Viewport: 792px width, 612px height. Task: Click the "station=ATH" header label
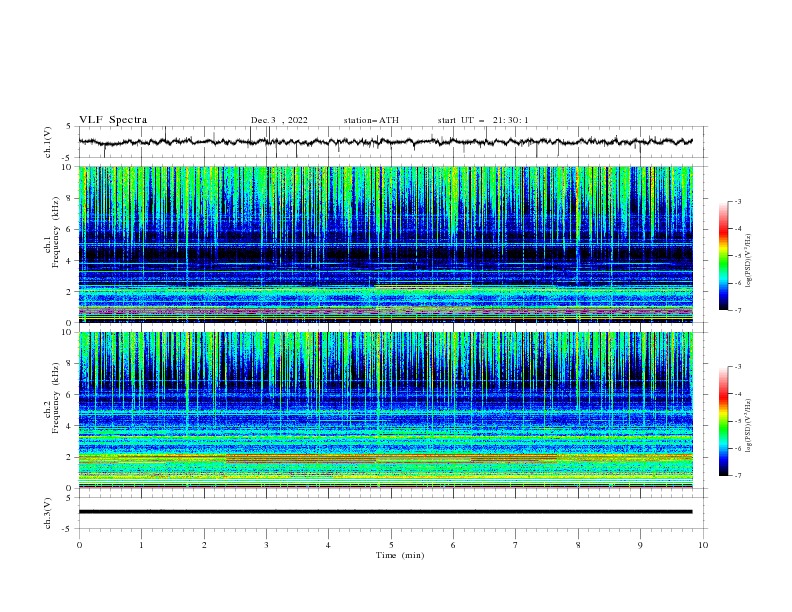click(x=371, y=120)
